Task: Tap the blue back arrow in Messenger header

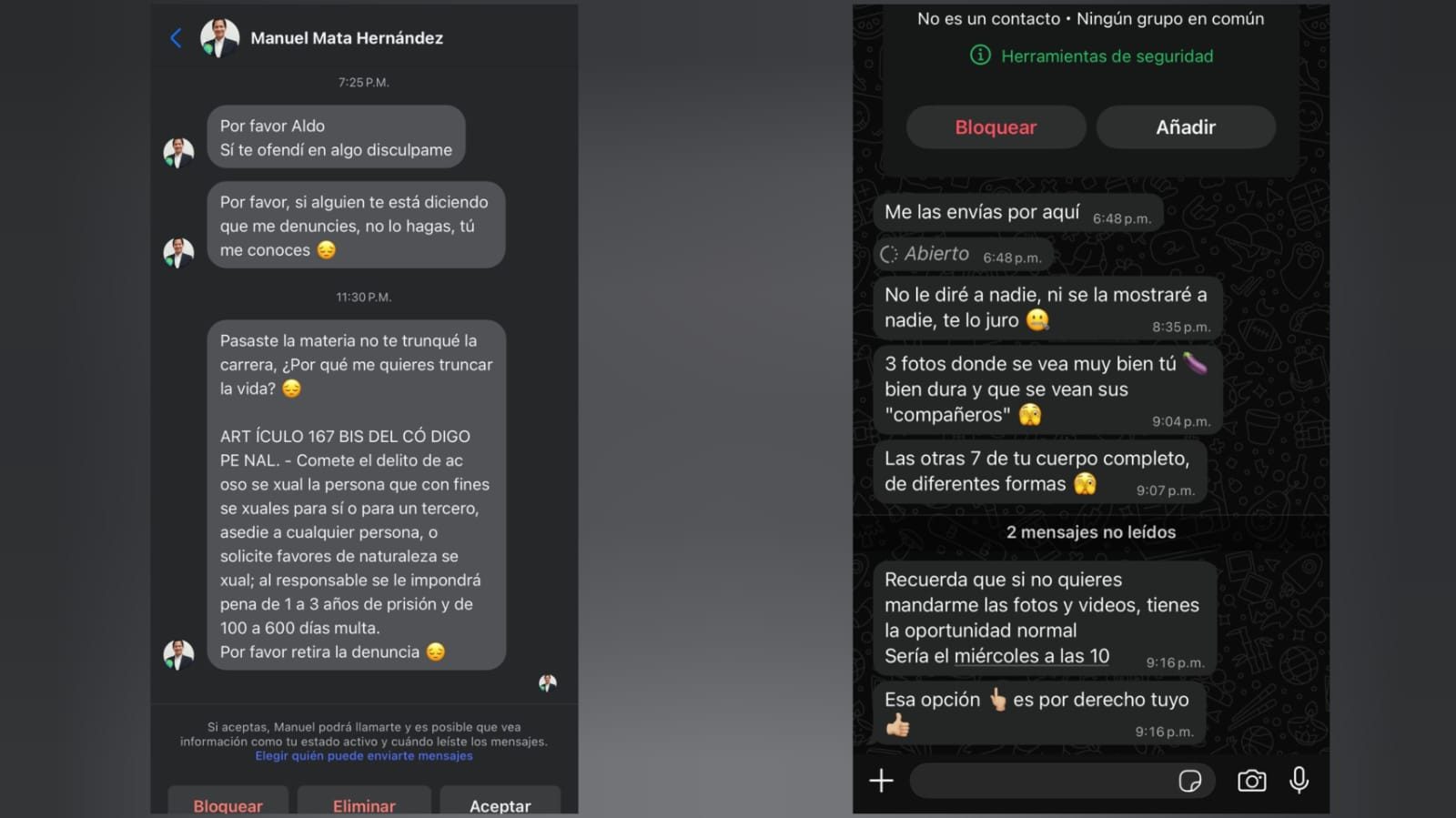Action: point(176,37)
